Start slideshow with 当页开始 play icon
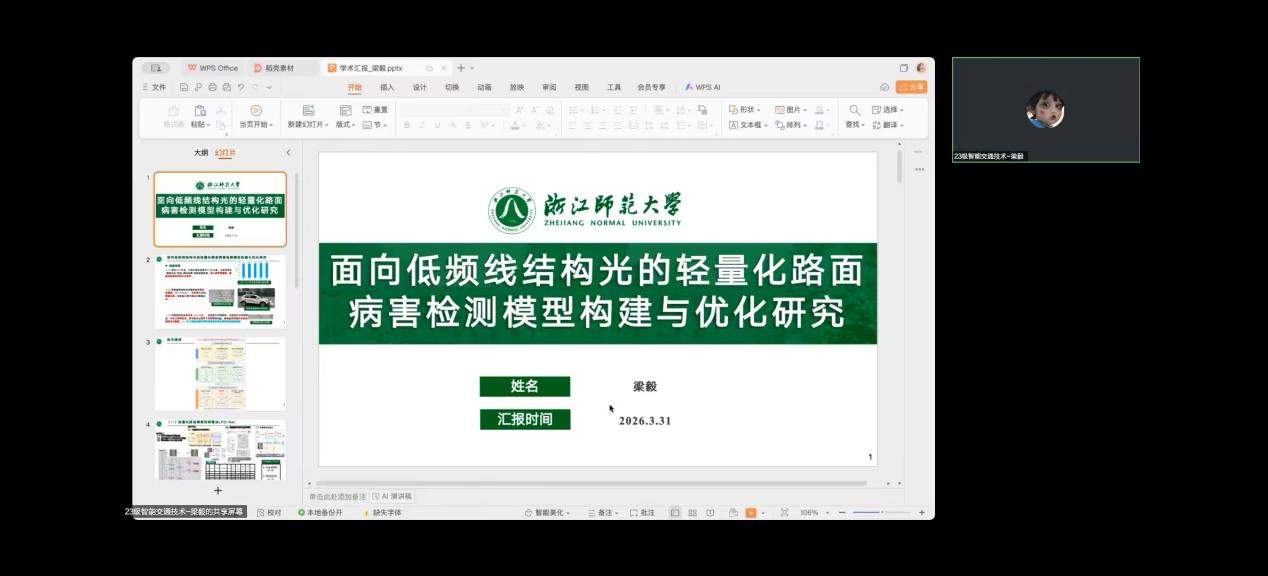 pyautogui.click(x=256, y=110)
